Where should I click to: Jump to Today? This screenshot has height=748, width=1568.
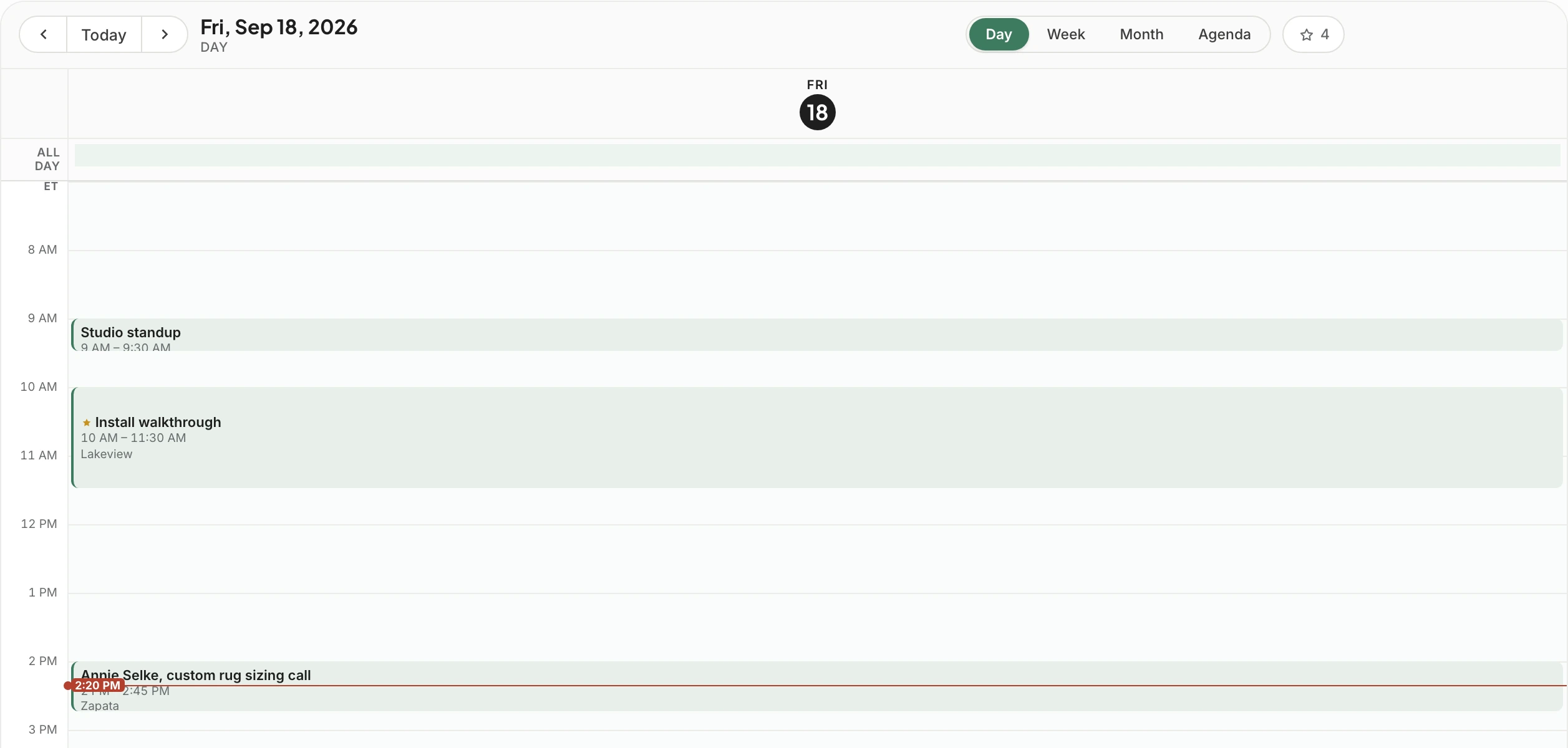tap(104, 35)
